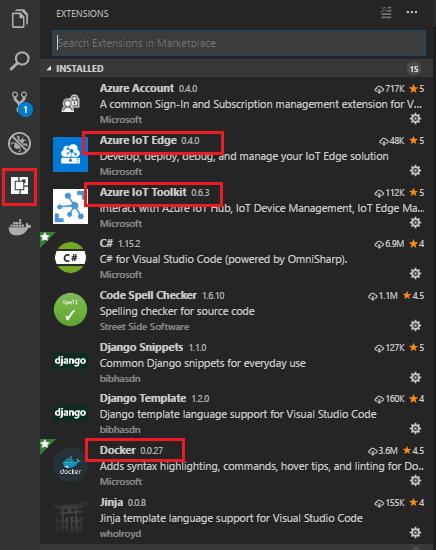Click the Azure IoT Edge extension logo
Image resolution: width=436 pixels, height=550 pixels.
click(x=71, y=154)
